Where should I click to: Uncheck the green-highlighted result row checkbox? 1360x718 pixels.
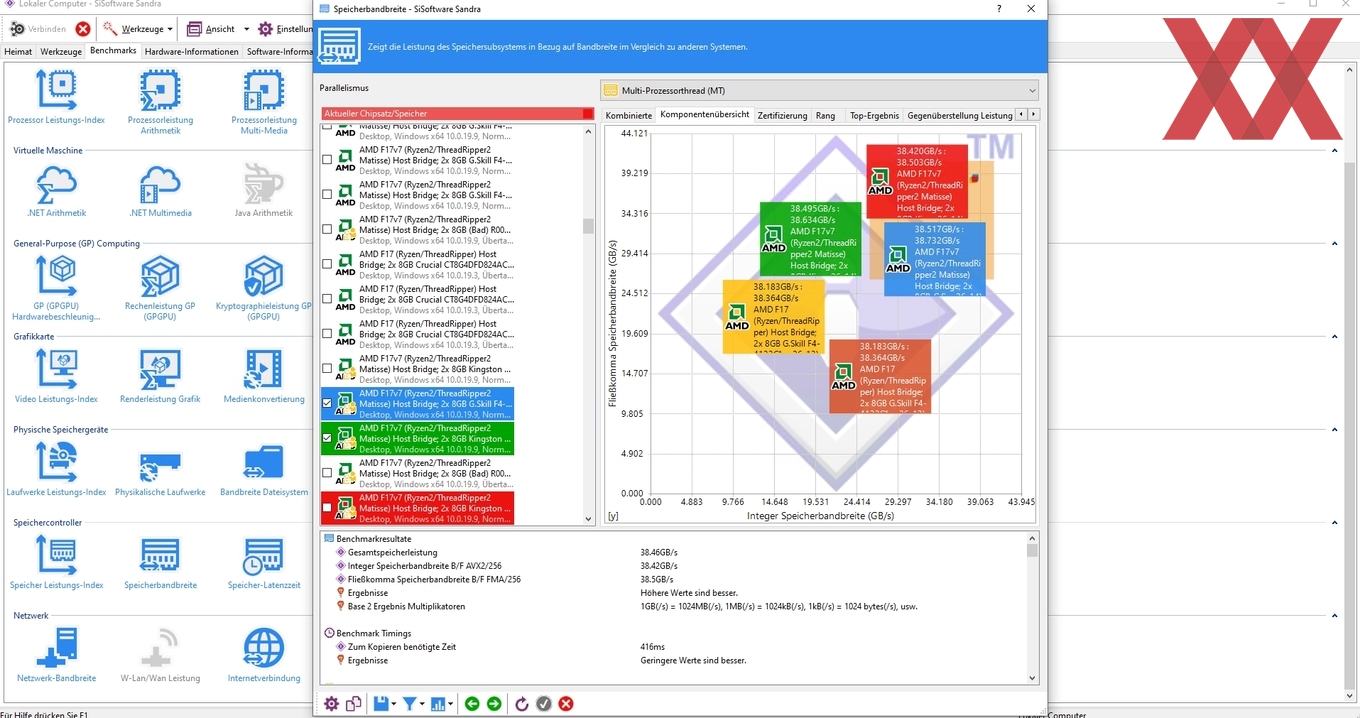[327, 438]
